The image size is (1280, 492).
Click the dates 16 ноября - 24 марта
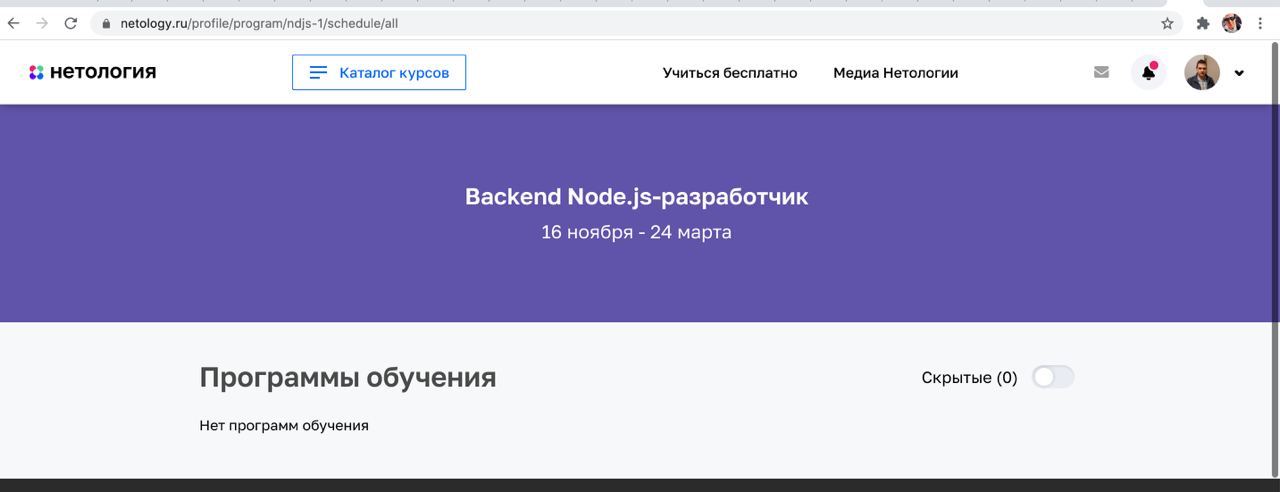click(x=636, y=232)
